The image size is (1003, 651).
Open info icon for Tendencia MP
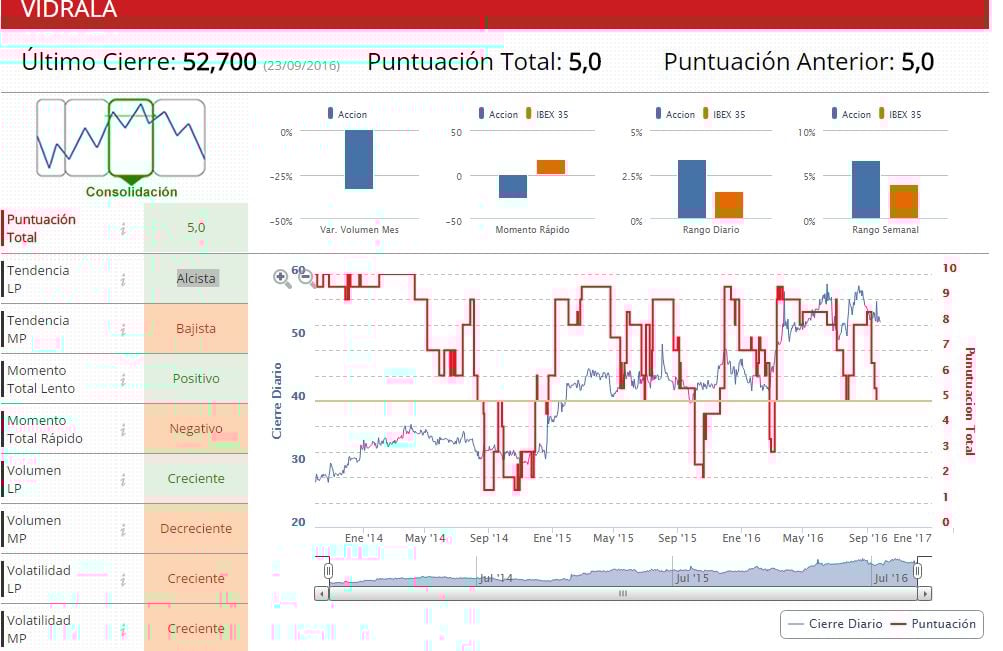tap(123, 329)
